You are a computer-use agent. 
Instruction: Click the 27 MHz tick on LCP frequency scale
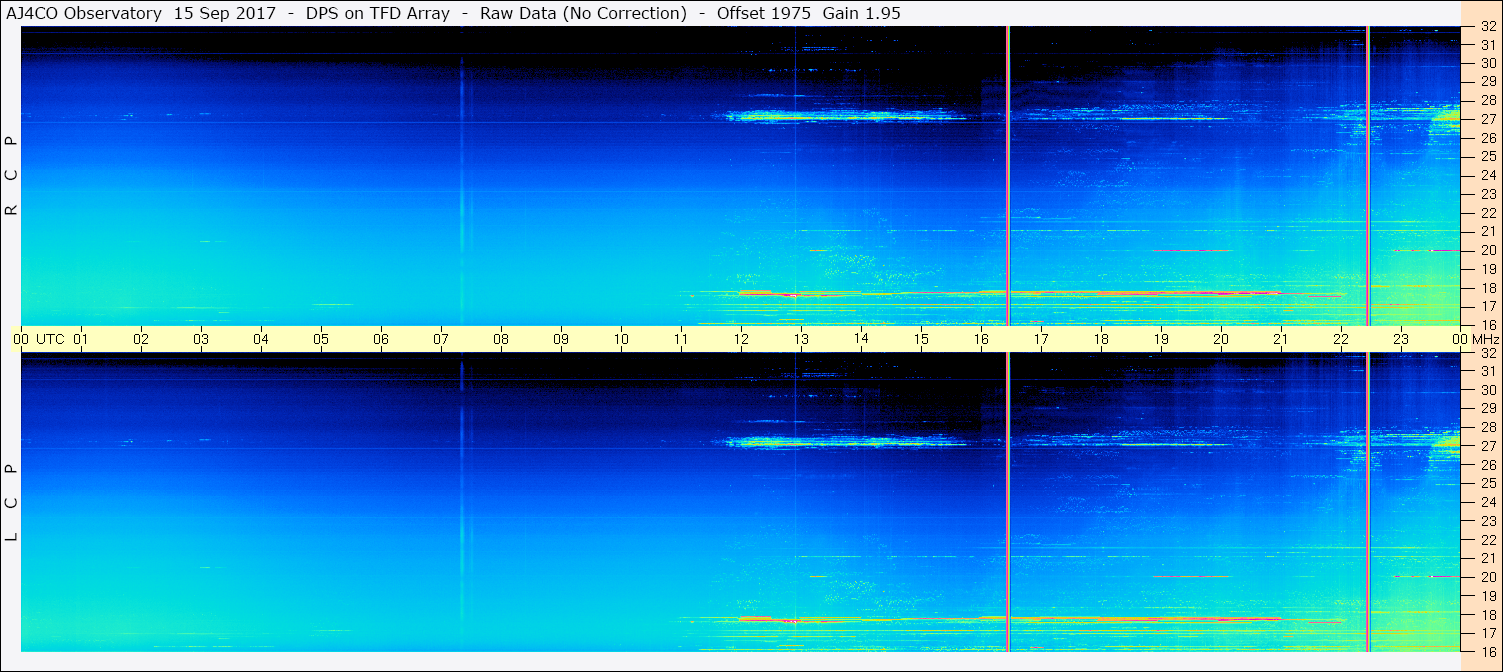1487,446
